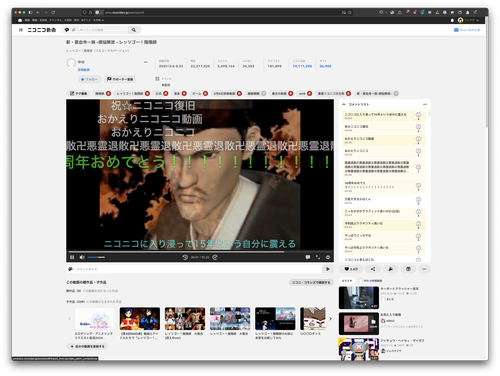Screen dimensions: 500x376
Task: Open the share button below comments
Action: point(373,269)
